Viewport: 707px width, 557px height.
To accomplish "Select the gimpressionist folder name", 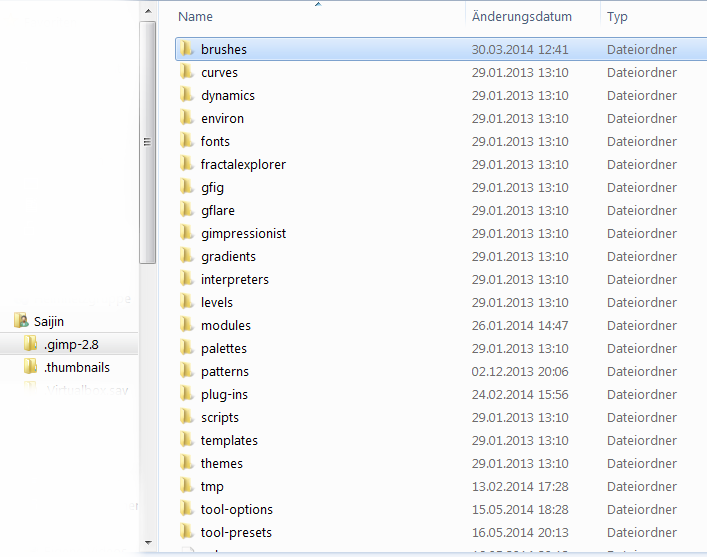I will 243,234.
